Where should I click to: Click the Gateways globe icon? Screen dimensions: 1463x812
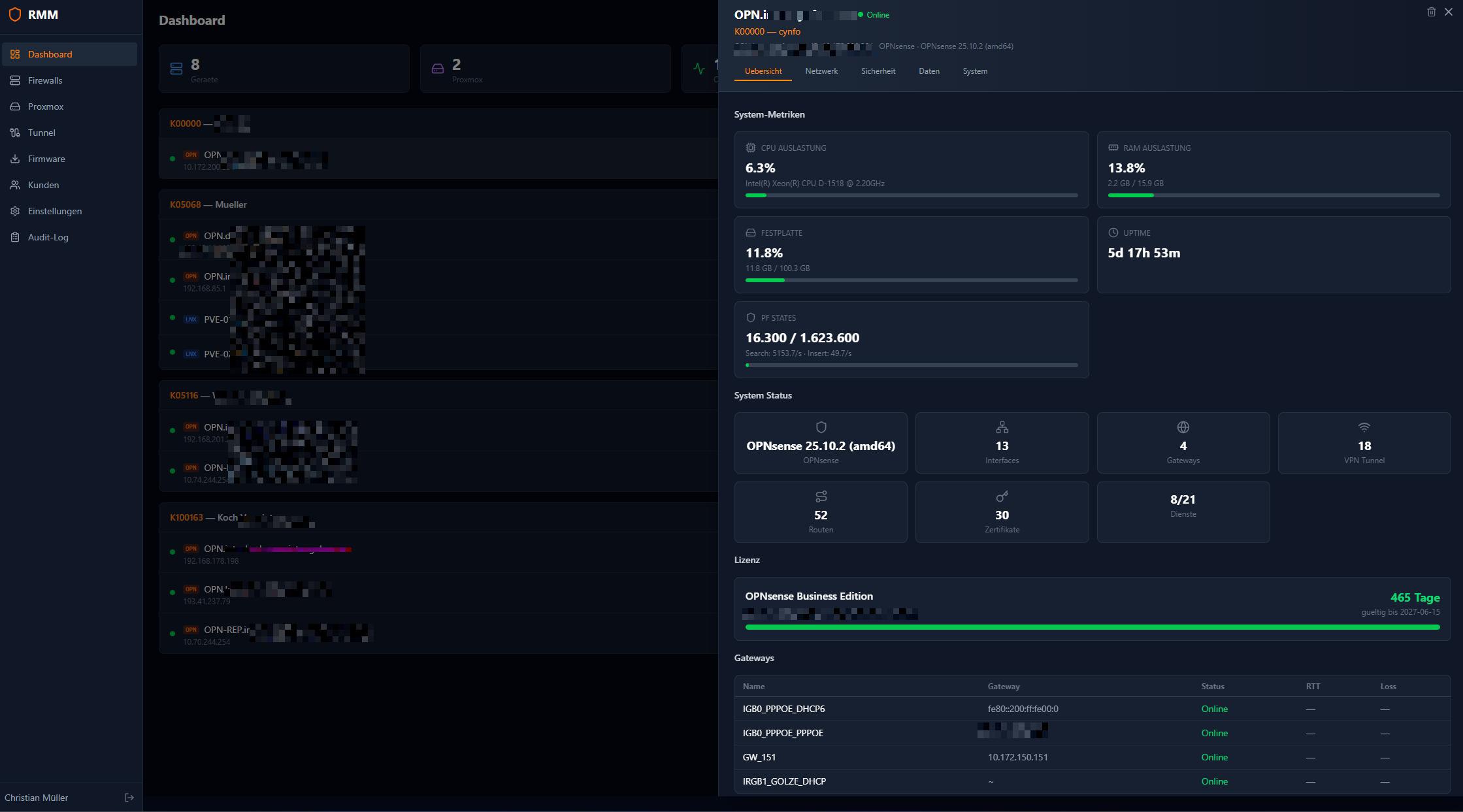point(1183,427)
